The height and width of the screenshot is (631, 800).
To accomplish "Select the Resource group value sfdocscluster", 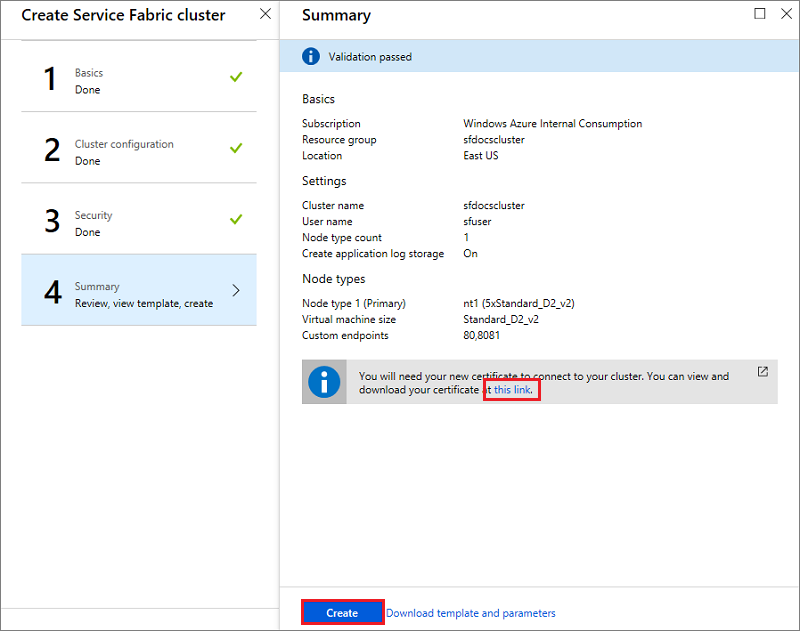I will tap(494, 139).
